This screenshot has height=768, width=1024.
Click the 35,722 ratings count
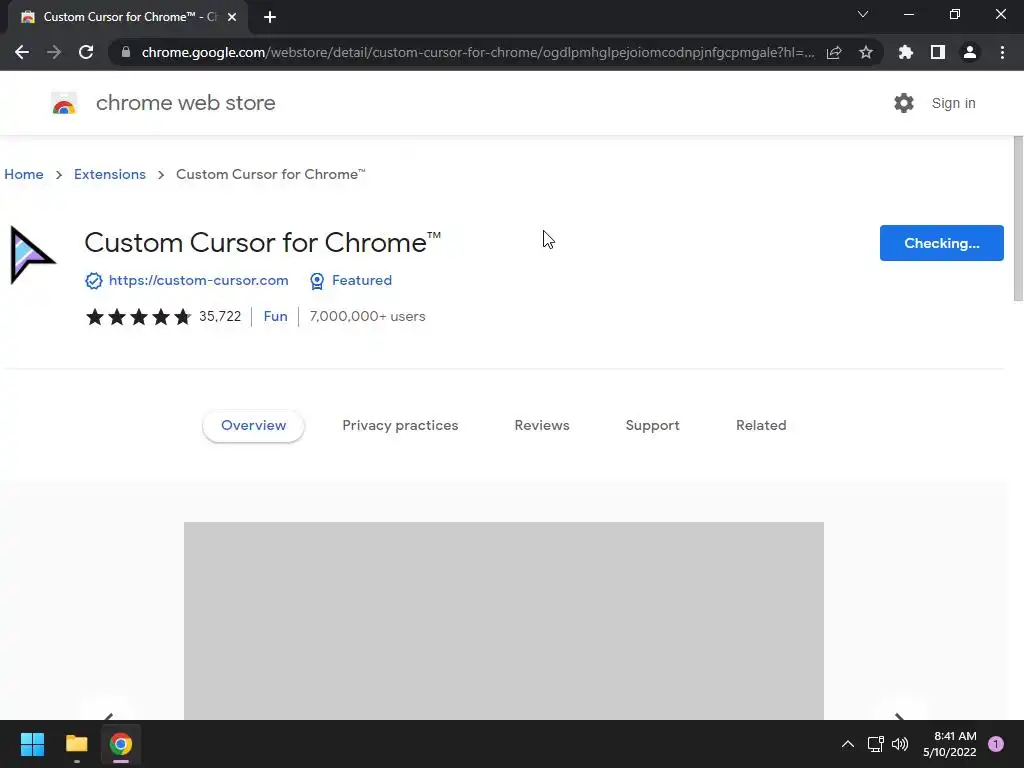pos(220,316)
